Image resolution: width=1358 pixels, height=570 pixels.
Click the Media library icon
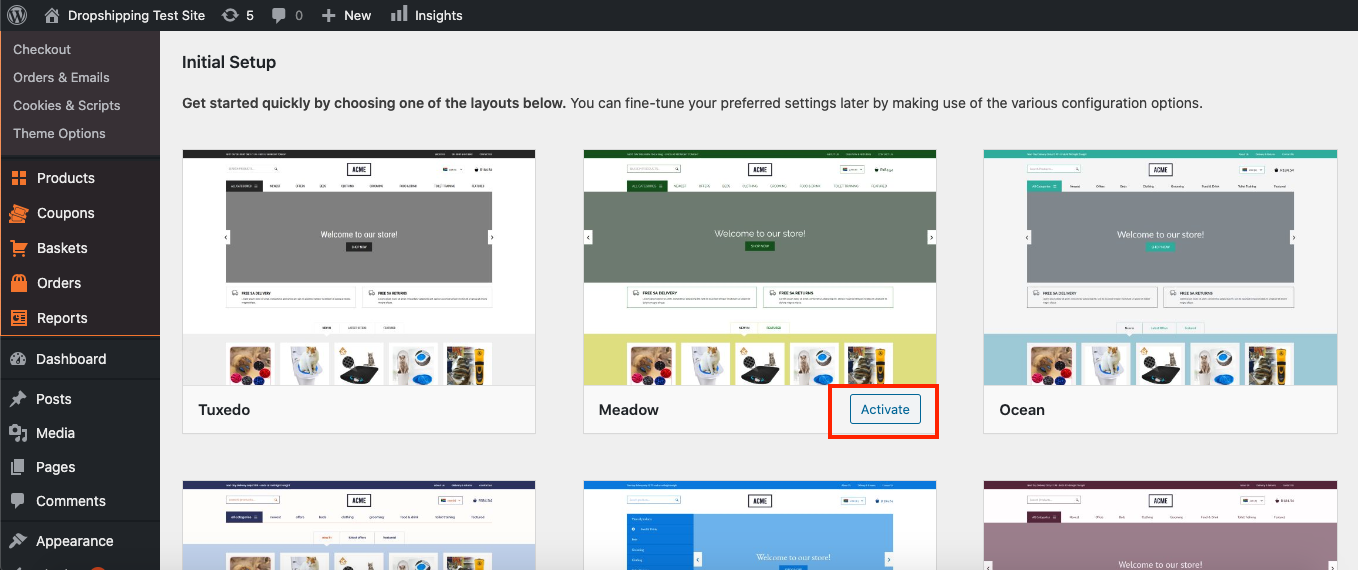(x=18, y=433)
